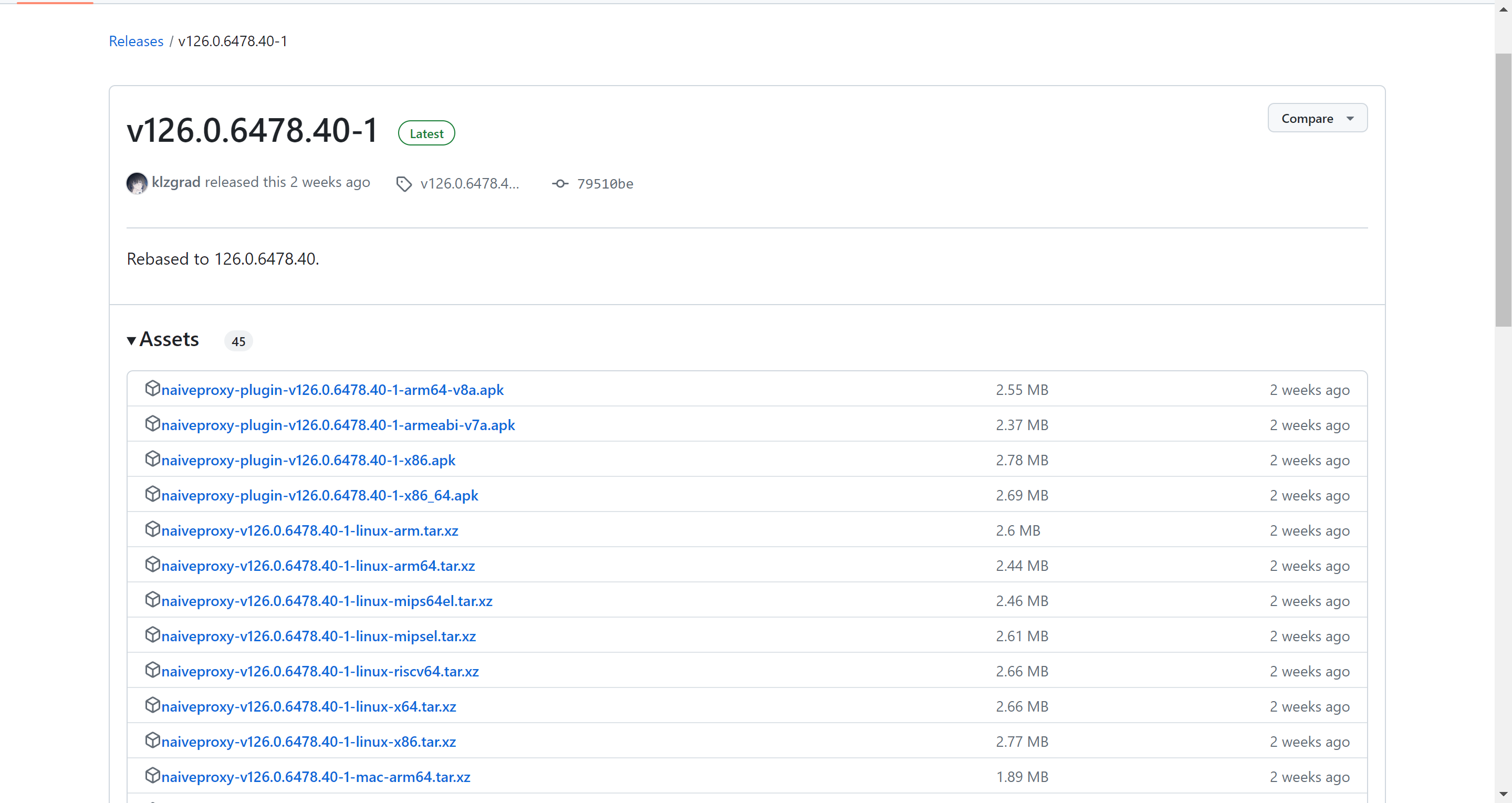
Task: Click the commit icon beside 79510be
Action: click(x=560, y=184)
